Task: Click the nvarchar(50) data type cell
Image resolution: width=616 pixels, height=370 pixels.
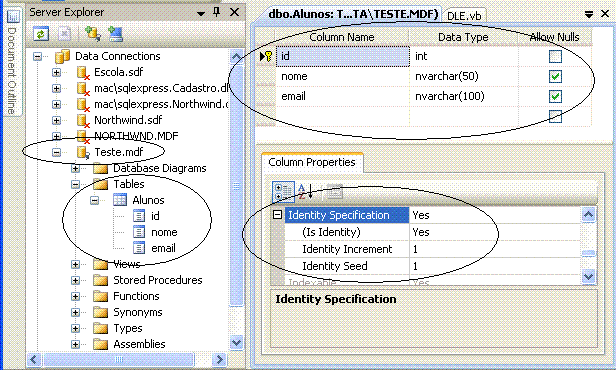Action: (x=464, y=77)
